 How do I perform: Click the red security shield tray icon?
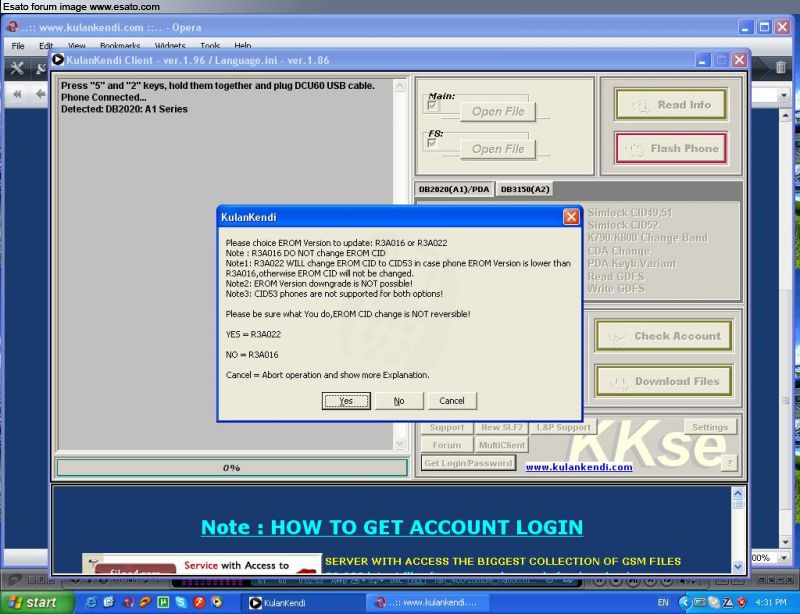pyautogui.click(x=742, y=603)
